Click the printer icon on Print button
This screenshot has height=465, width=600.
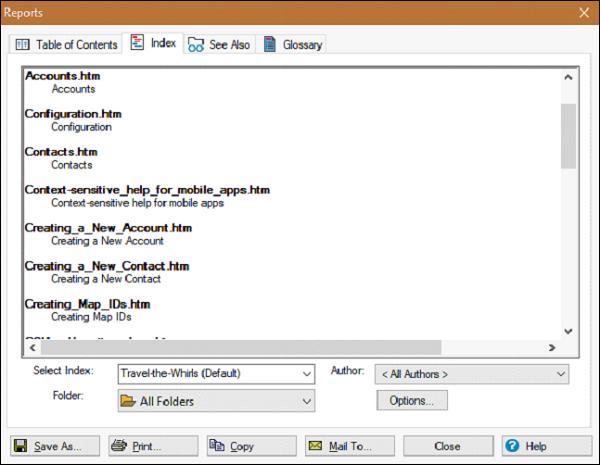[119, 445]
